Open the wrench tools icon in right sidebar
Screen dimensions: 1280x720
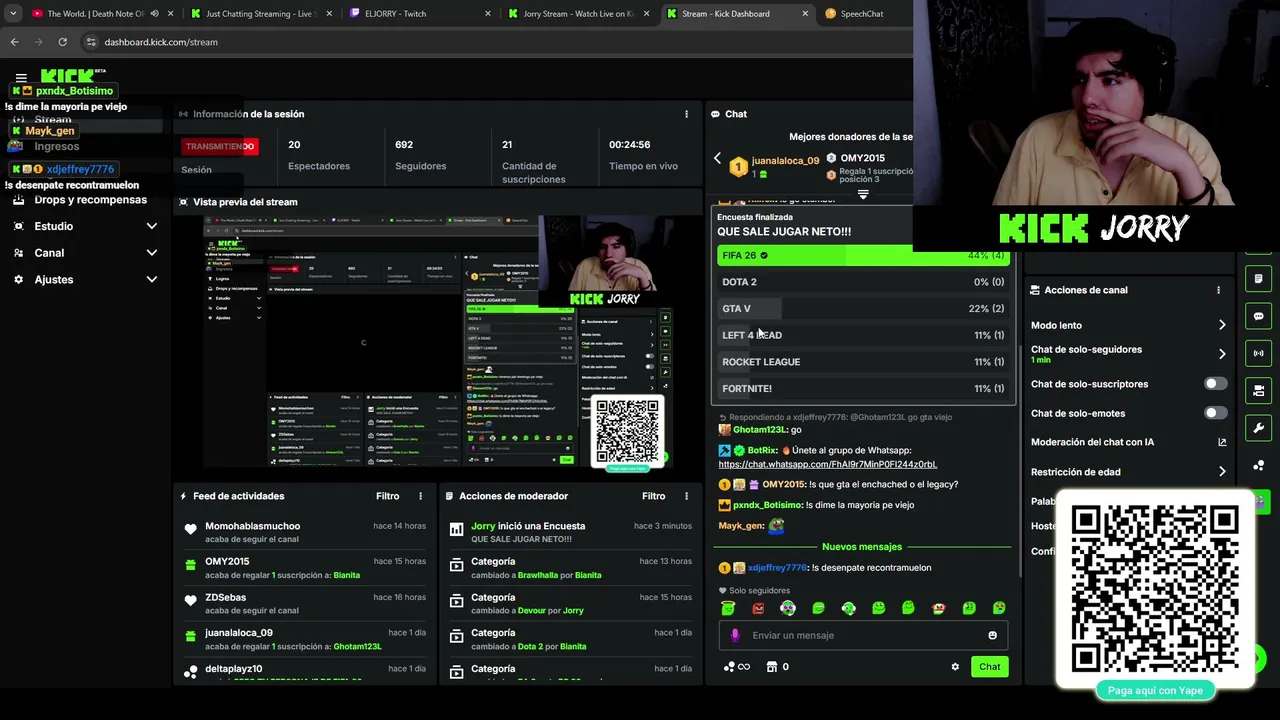point(1258,428)
